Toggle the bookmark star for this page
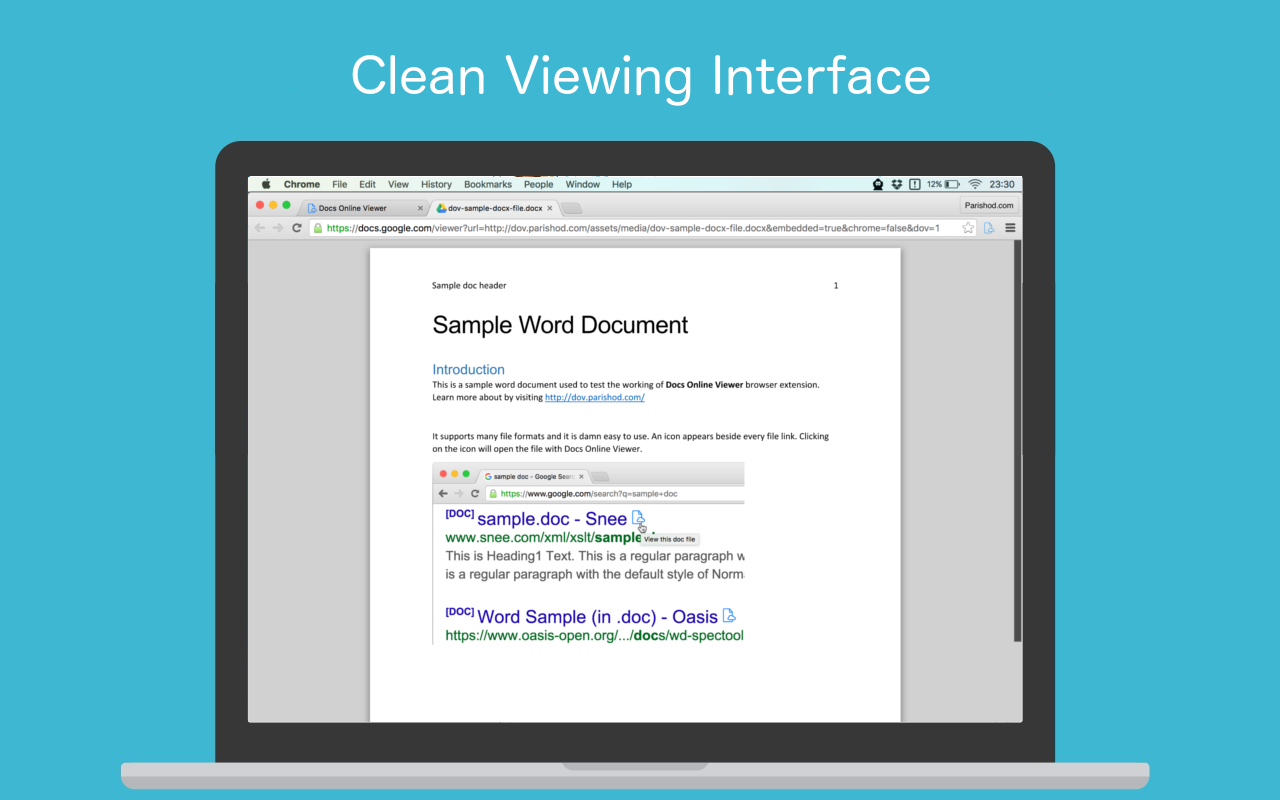Screen dimensions: 1280x800 (x=967, y=228)
